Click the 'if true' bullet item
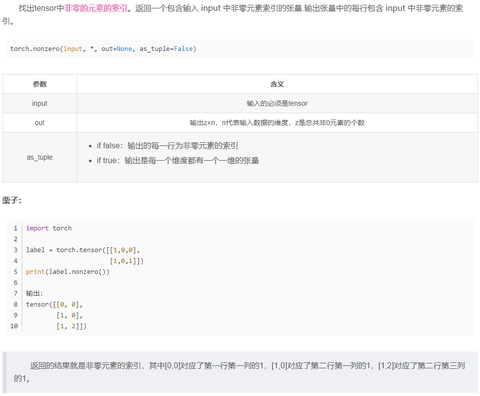This screenshot has height=396, width=480. coord(178,161)
